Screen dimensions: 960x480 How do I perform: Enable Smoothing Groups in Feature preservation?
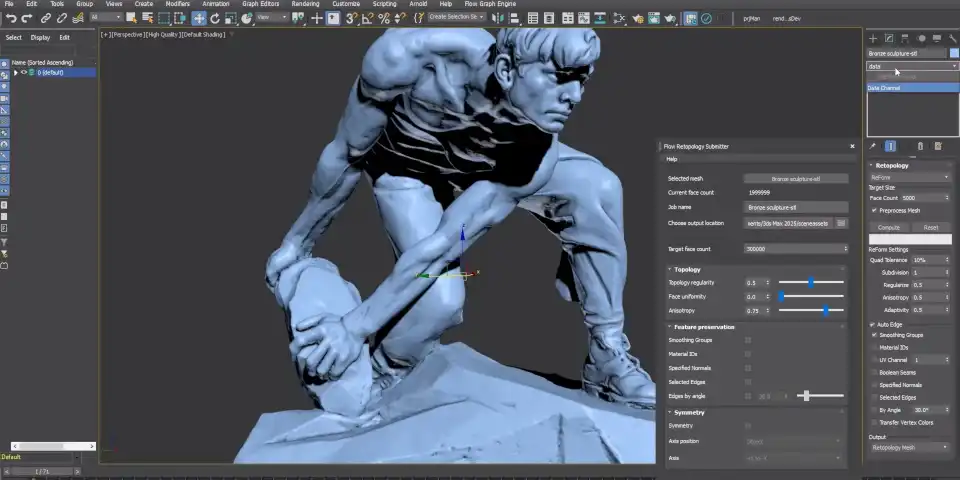pyautogui.click(x=748, y=340)
